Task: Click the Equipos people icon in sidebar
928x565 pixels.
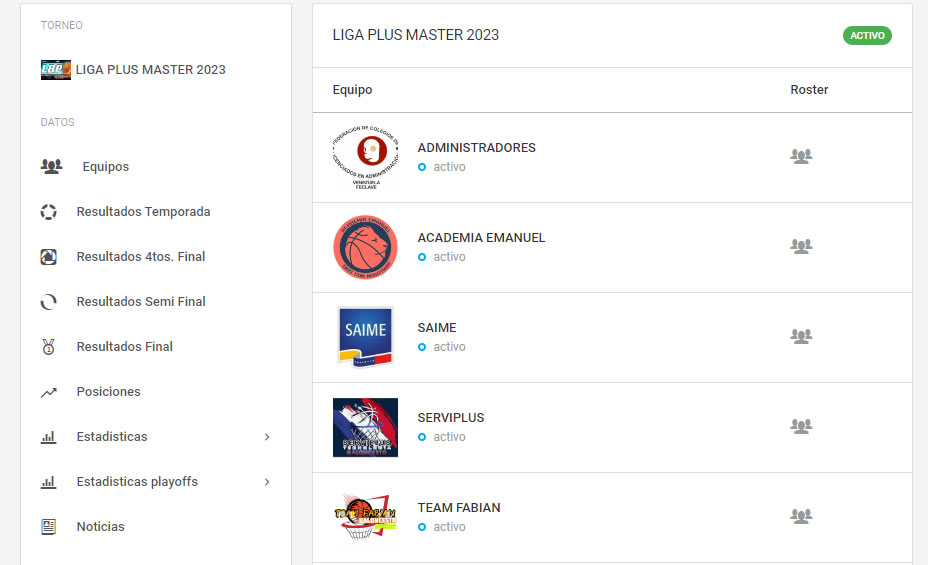Action: click(x=51, y=166)
